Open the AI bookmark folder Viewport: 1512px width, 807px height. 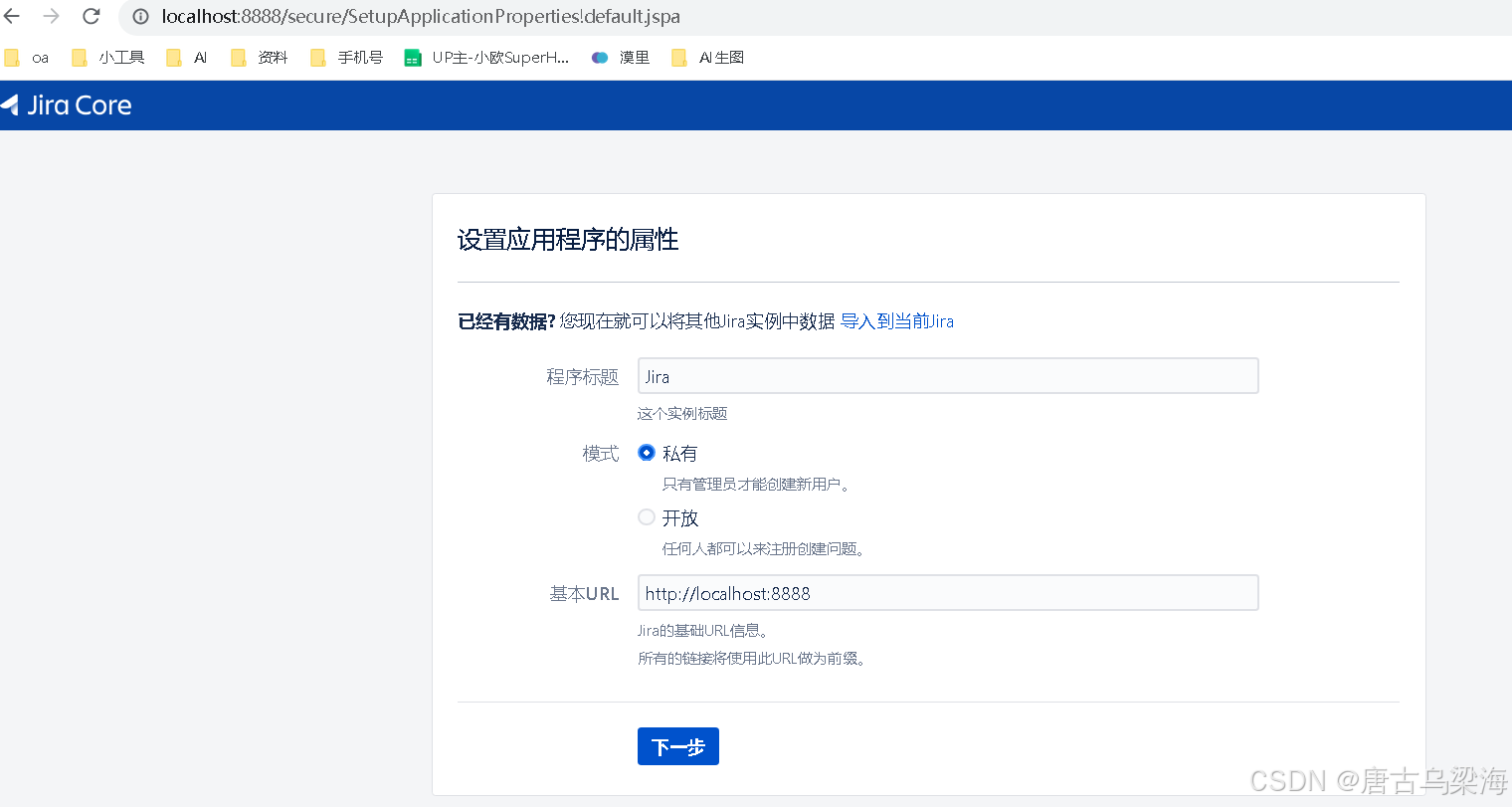[187, 58]
